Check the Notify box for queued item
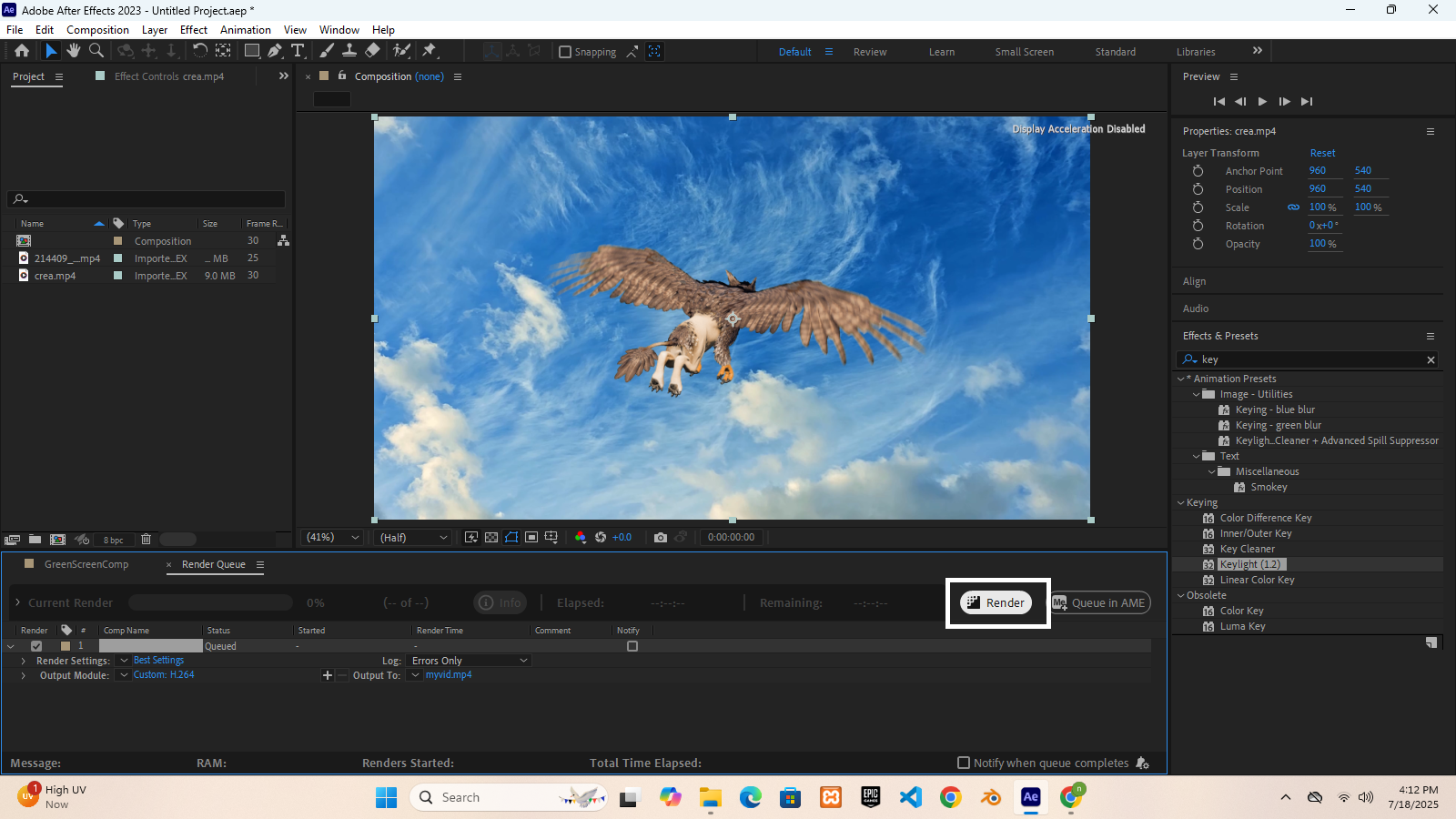The image size is (1456, 819). coord(632,646)
